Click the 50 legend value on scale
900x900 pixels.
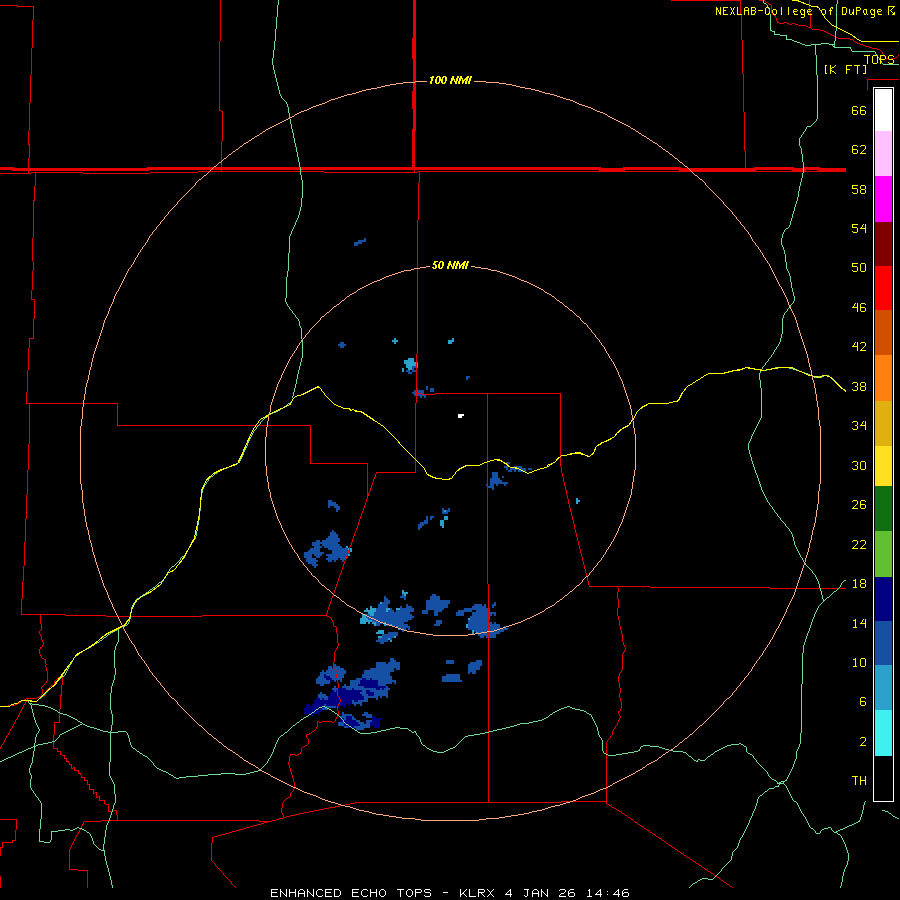859,268
